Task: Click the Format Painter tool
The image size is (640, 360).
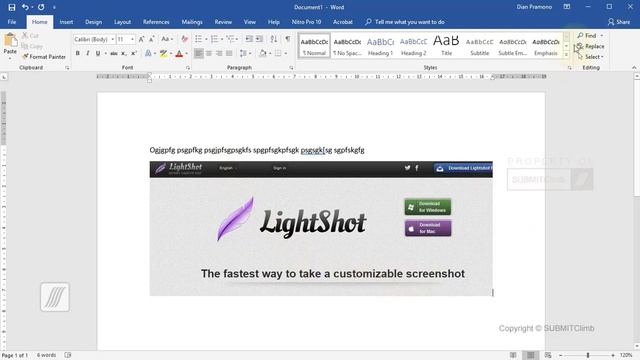Action: pos(44,57)
